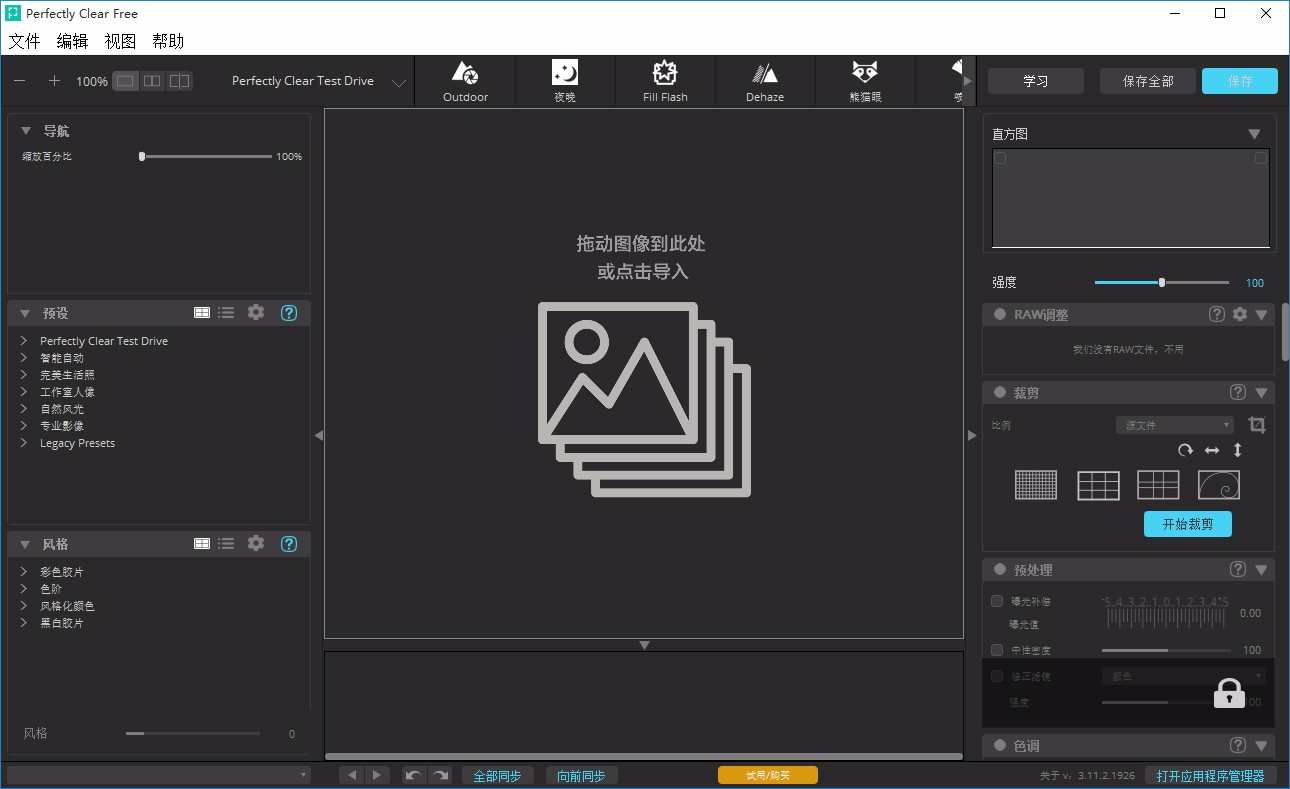1290x789 pixels.
Task: Click the 保存全部 button
Action: [1148, 81]
